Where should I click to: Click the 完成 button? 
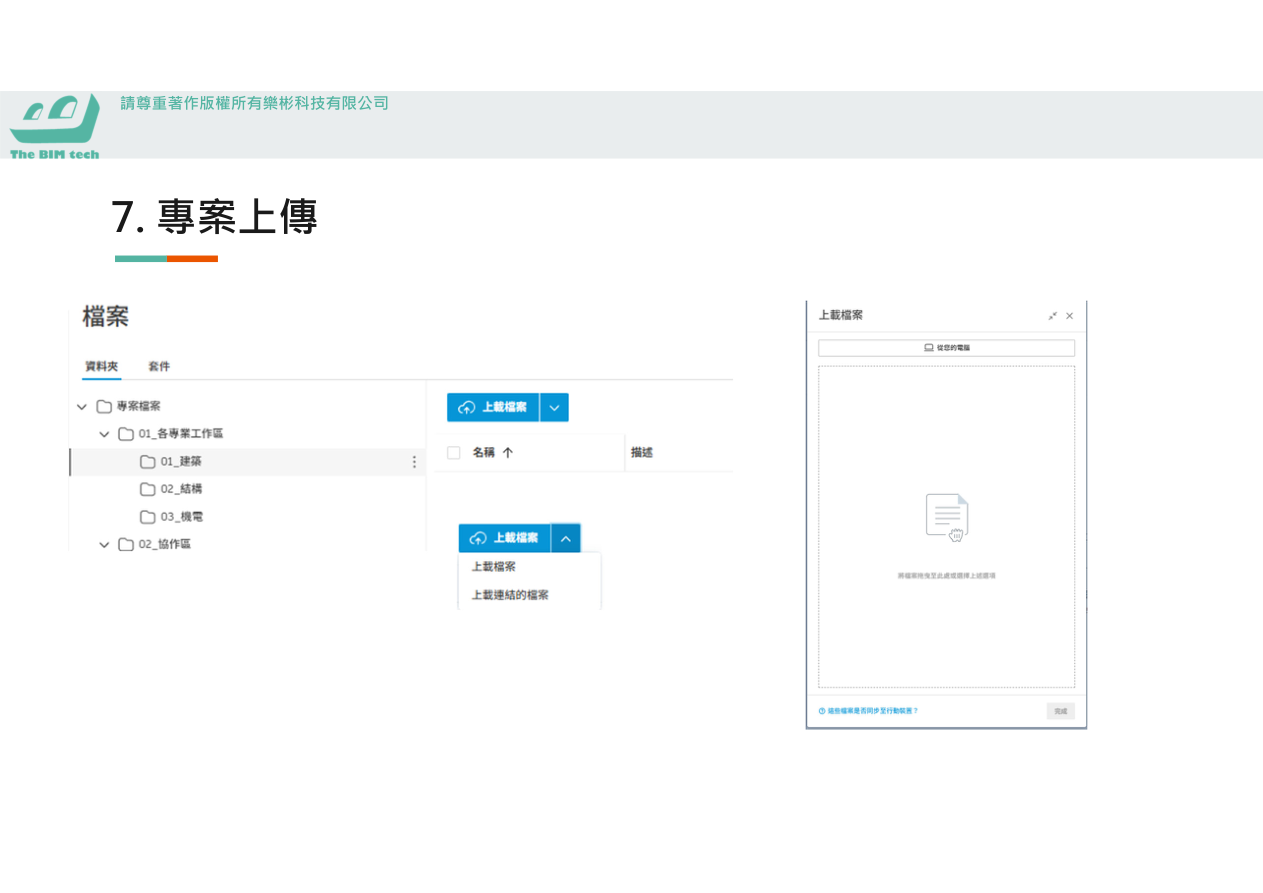1061,711
